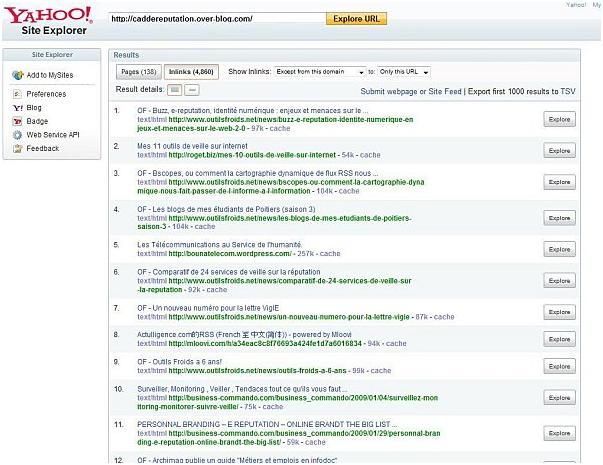Open the Web Service API link
The height and width of the screenshot is (465, 603).
[53, 135]
